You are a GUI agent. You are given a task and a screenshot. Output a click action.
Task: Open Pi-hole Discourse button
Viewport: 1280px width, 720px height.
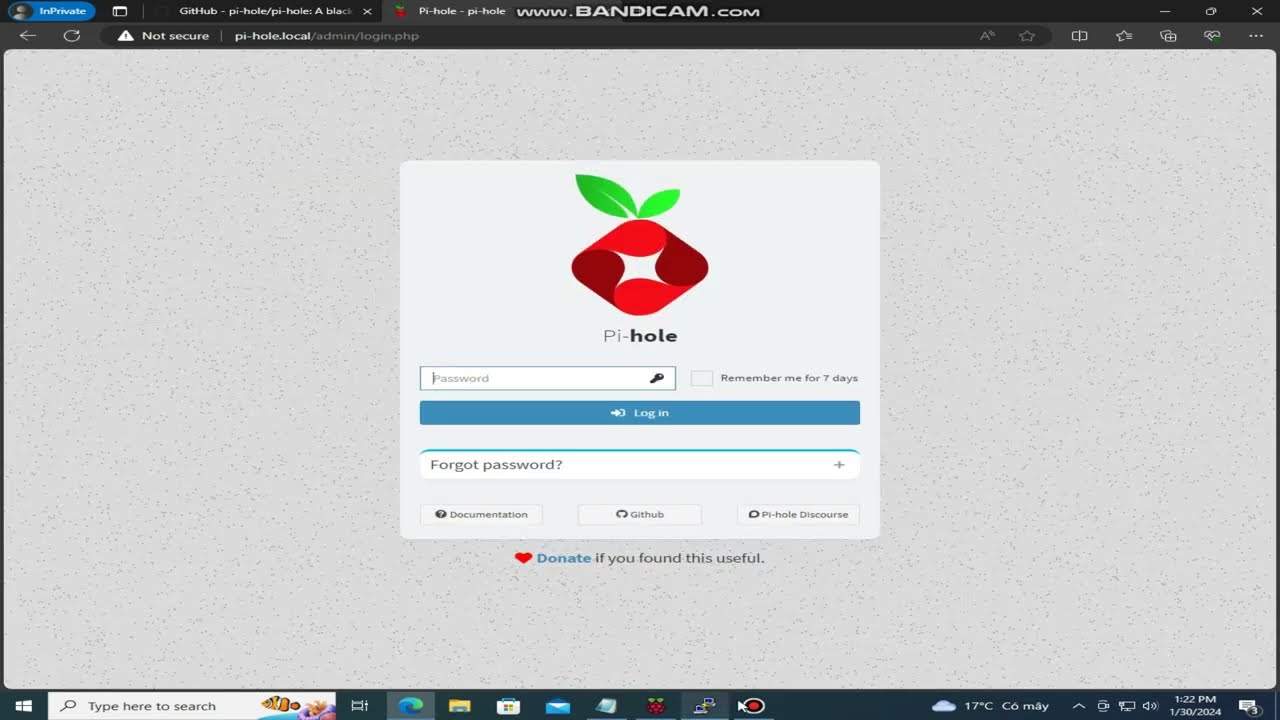tap(798, 514)
